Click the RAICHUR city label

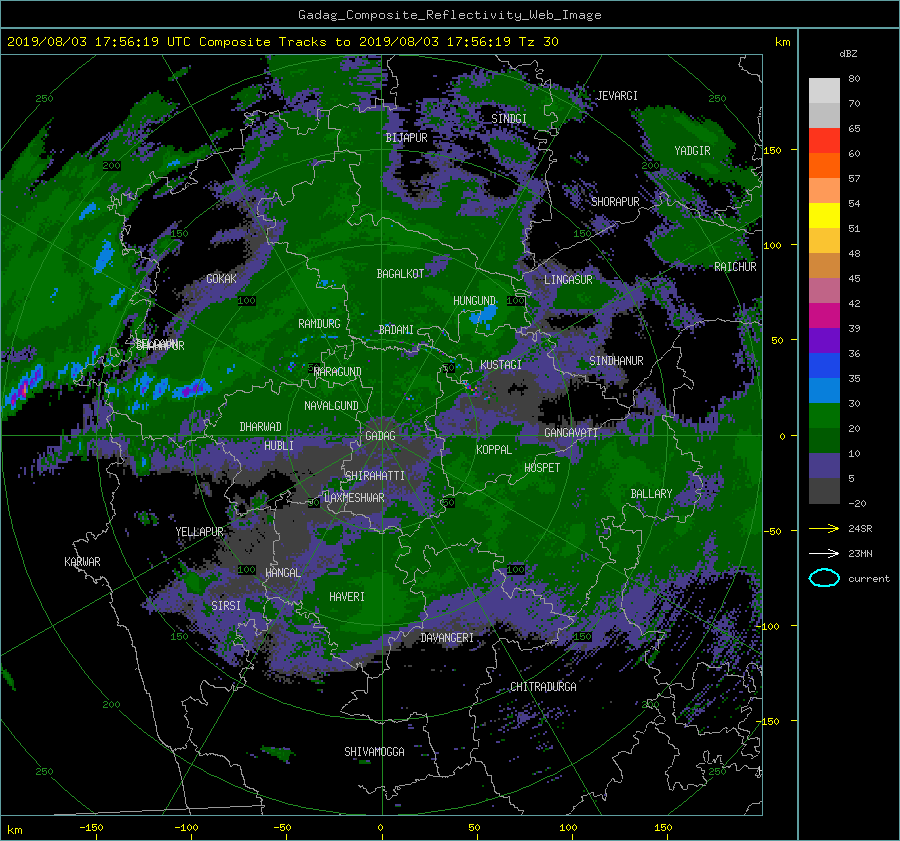click(735, 267)
